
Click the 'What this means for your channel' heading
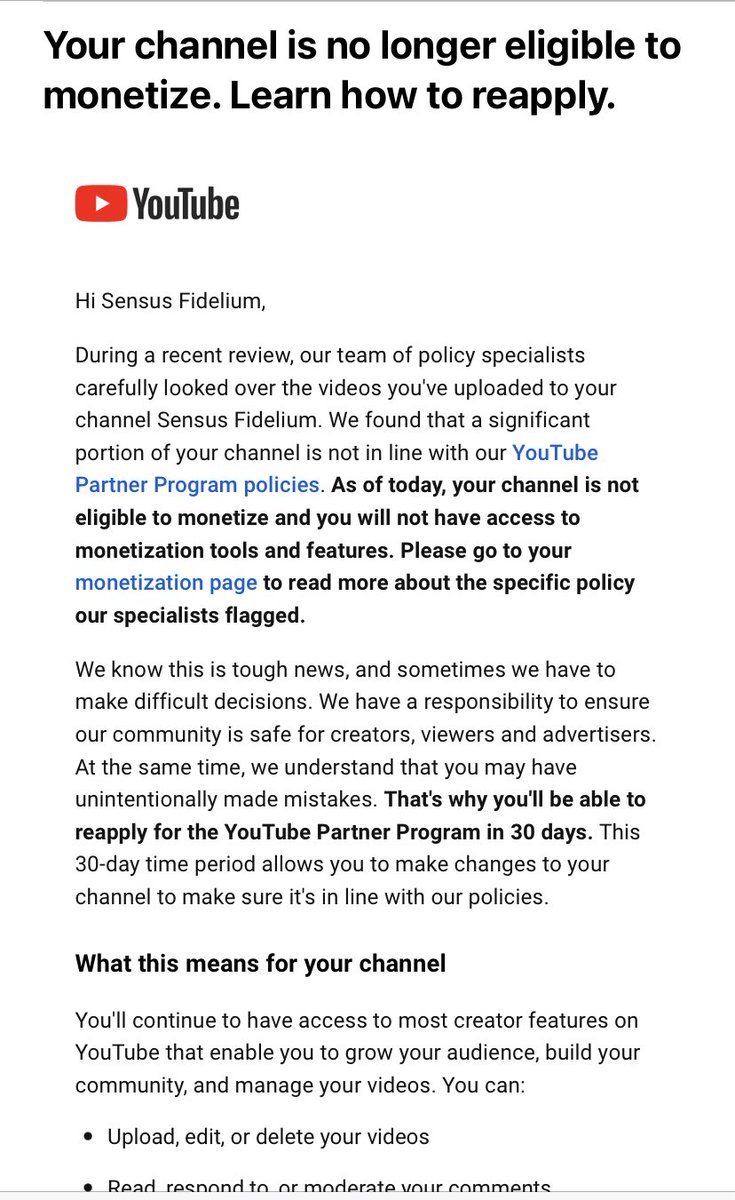[261, 964]
